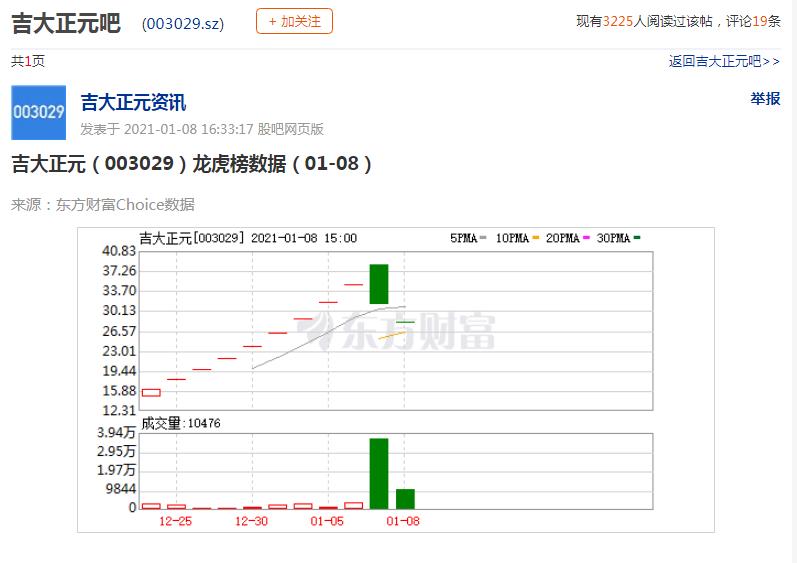Image resolution: width=797 pixels, height=563 pixels.
Task: Open the 返回吉大正元吧 link
Action: pos(724,61)
